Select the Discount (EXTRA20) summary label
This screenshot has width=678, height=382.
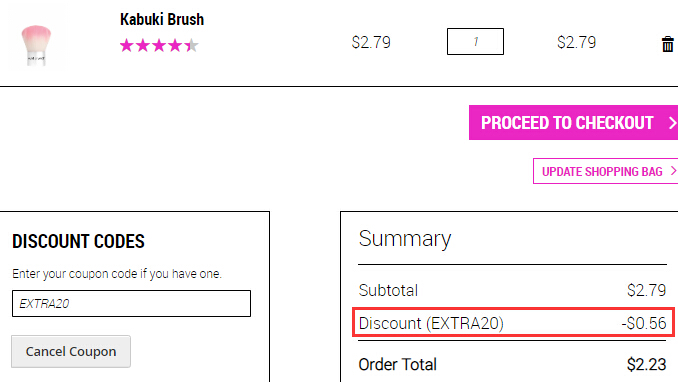tap(431, 323)
